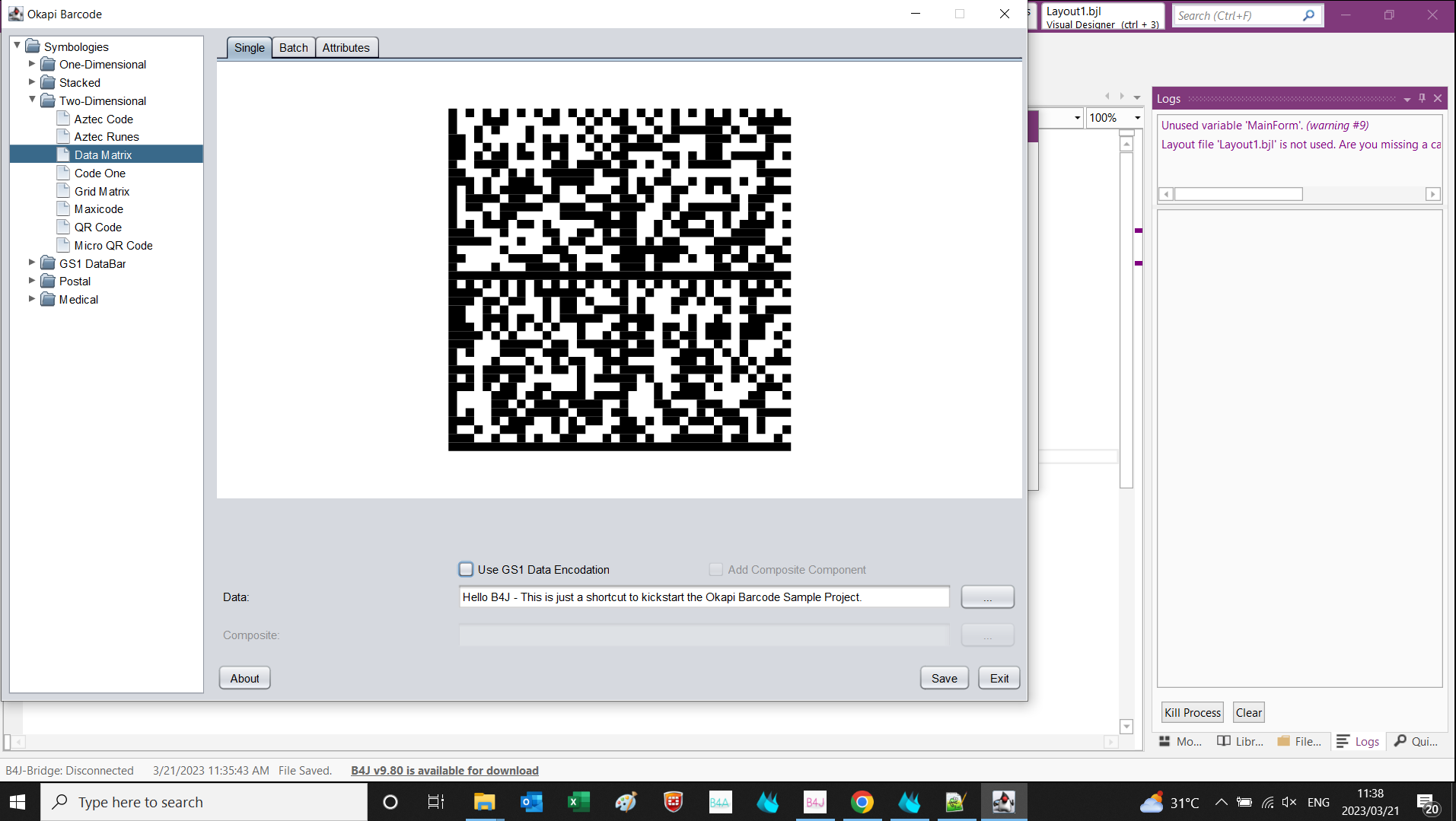
Task: Open Excel from the taskbar
Action: click(578, 802)
